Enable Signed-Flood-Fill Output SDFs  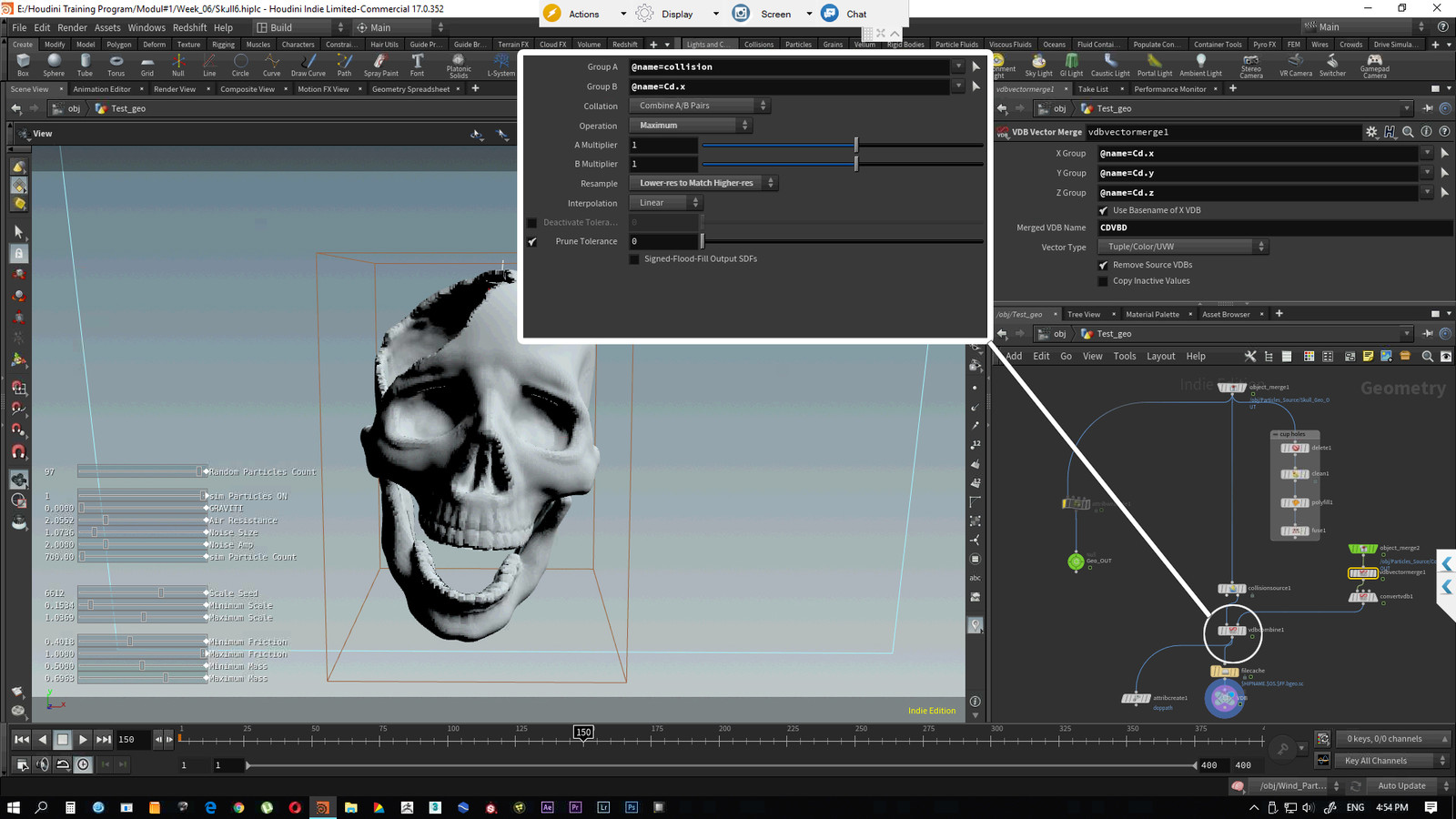click(x=634, y=258)
